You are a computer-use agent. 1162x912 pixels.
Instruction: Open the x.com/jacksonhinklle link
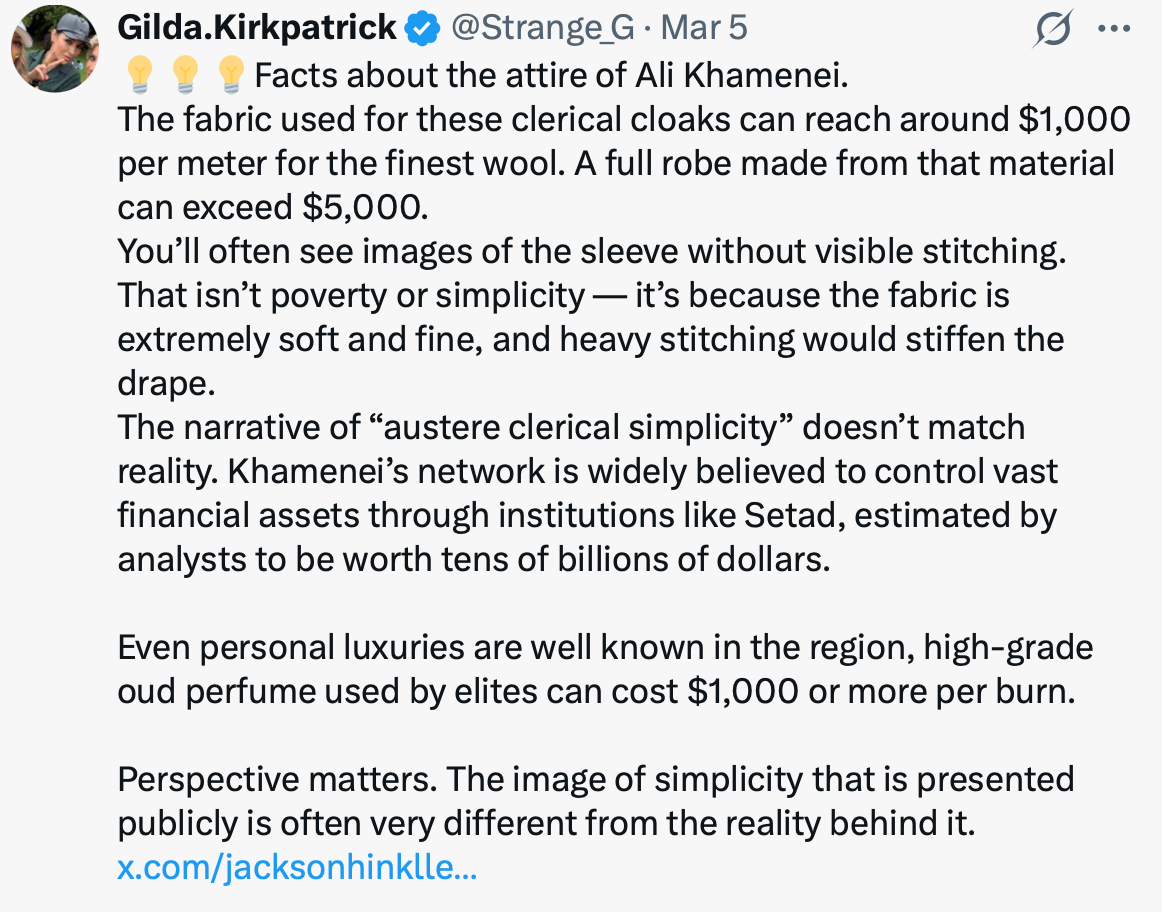(297, 866)
